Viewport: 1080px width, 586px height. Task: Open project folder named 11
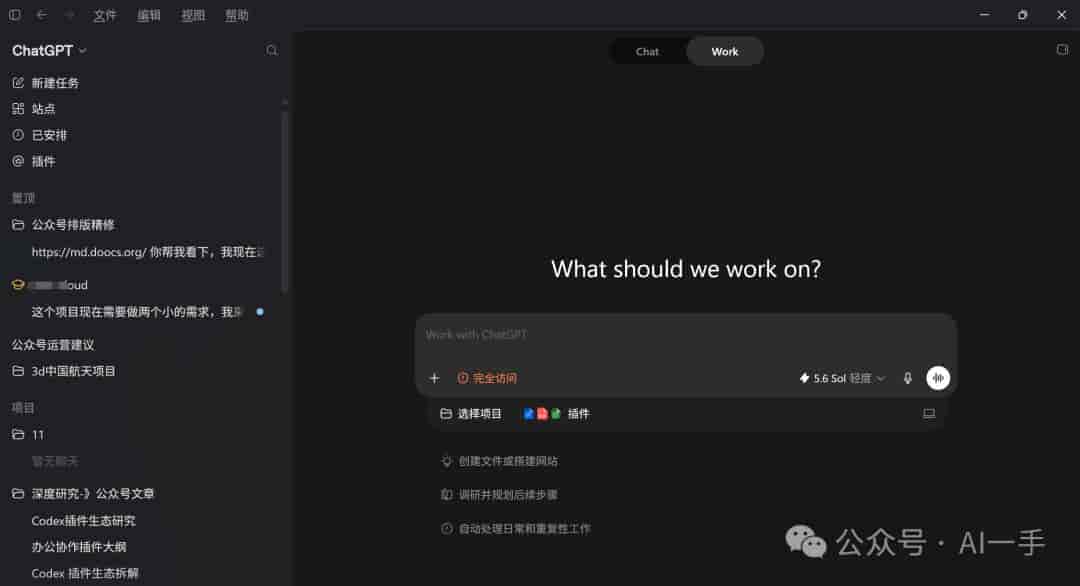(28, 435)
